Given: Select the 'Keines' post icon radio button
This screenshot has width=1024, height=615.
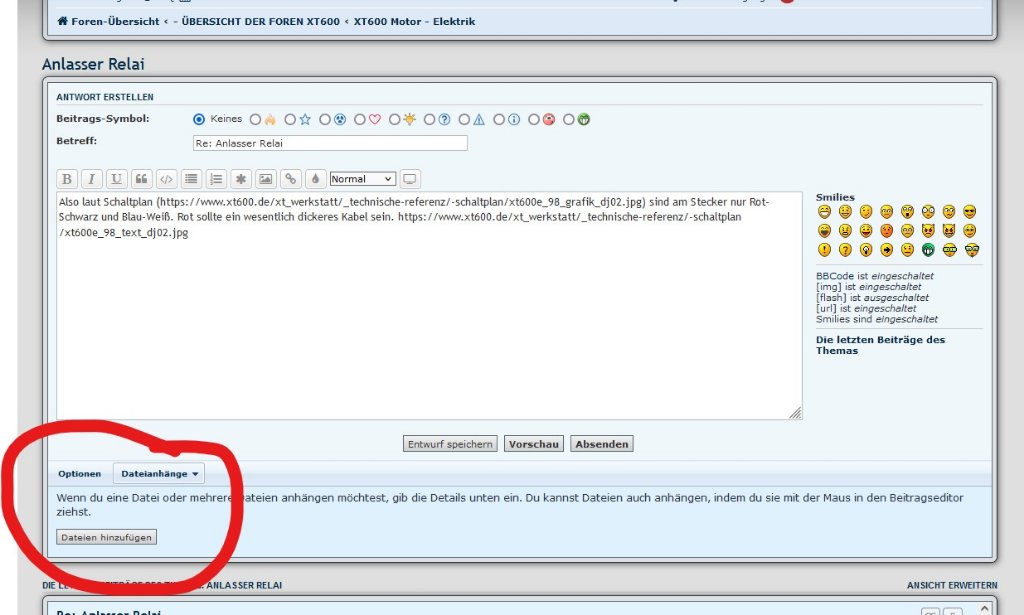Looking at the screenshot, I should (x=198, y=119).
